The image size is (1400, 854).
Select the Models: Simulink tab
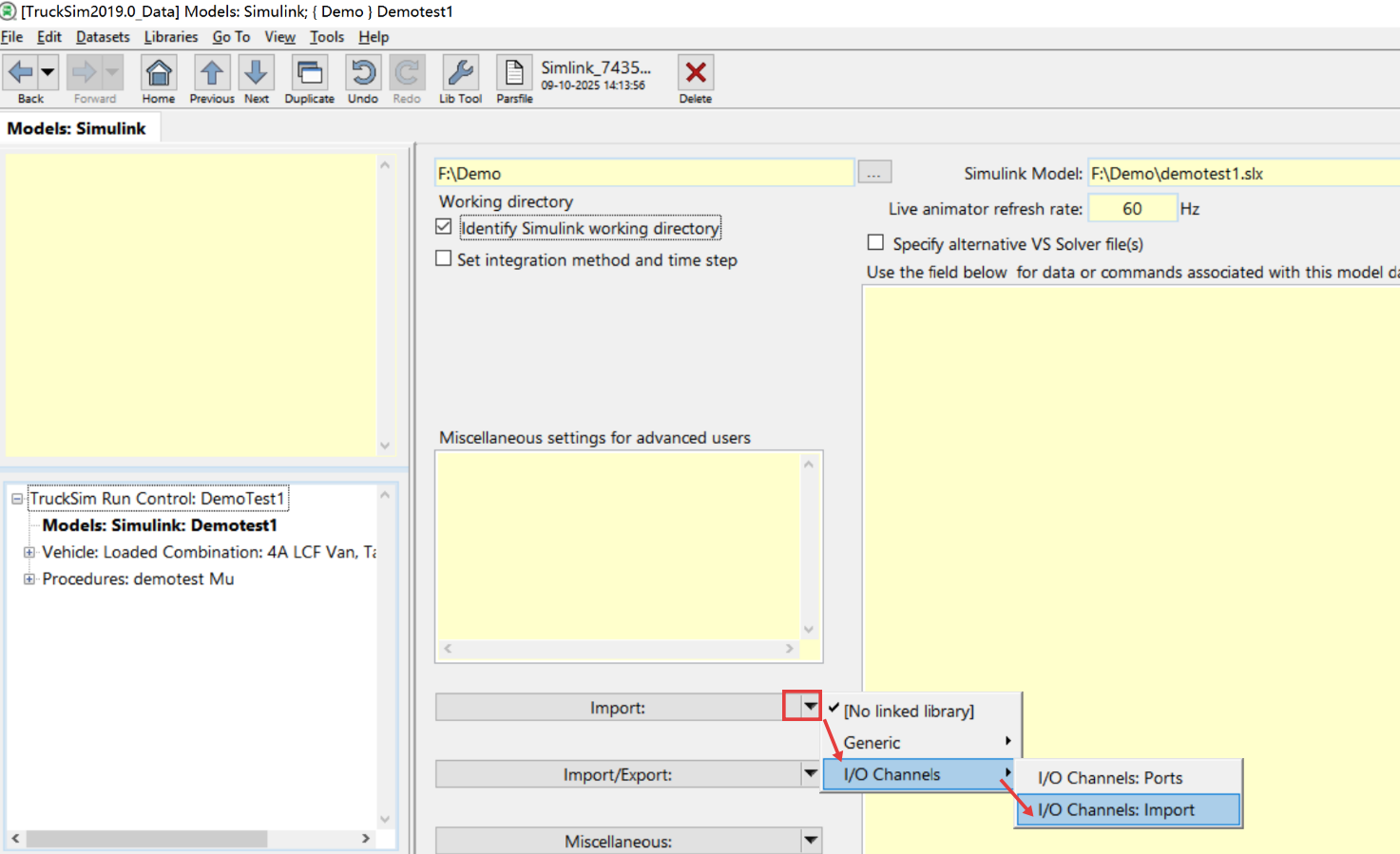tap(77, 128)
